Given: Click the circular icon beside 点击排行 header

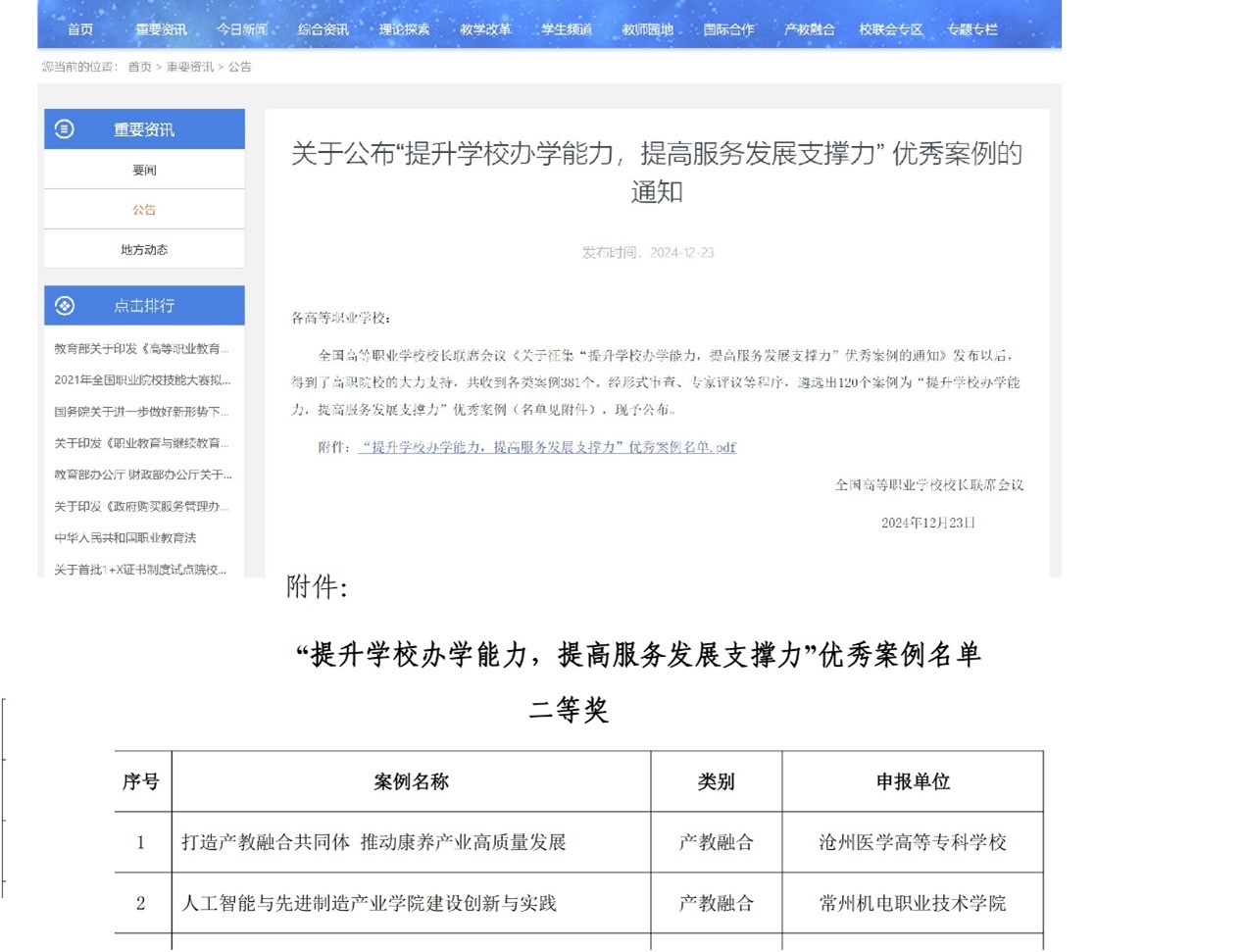Looking at the screenshot, I should coord(65,306).
